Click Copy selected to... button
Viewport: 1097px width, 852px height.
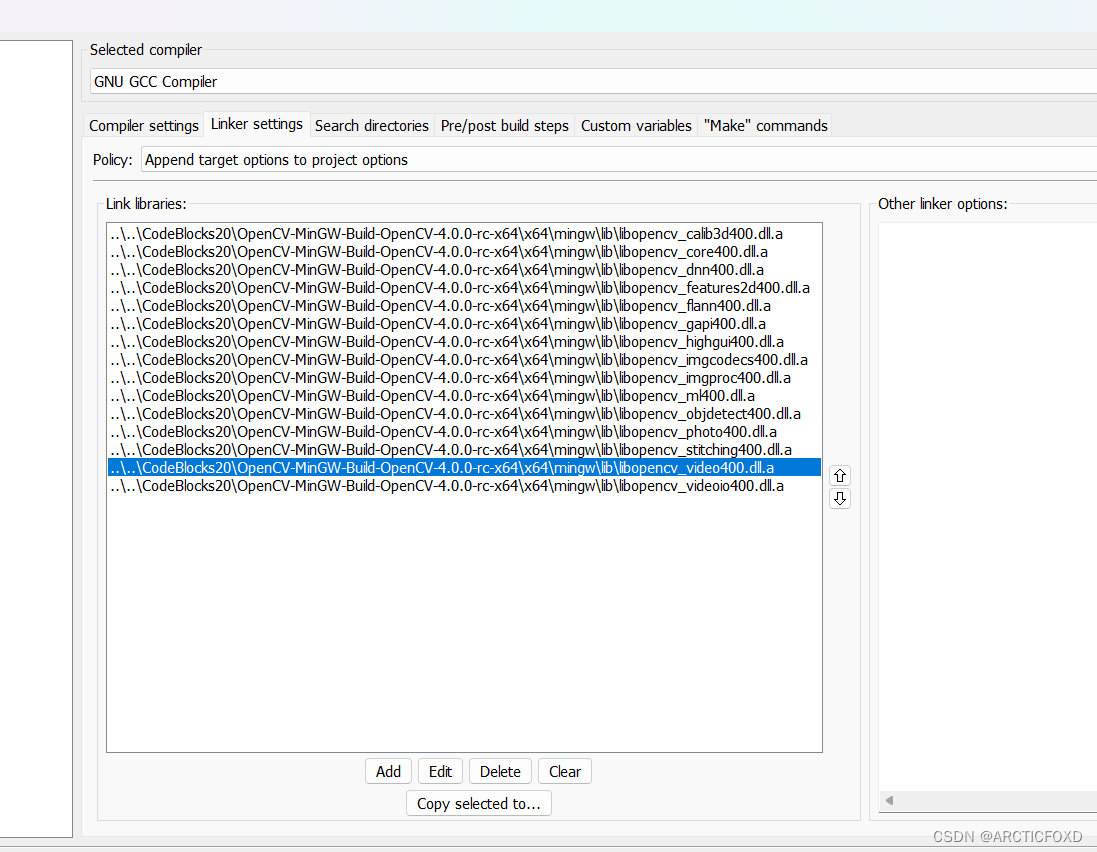click(479, 804)
